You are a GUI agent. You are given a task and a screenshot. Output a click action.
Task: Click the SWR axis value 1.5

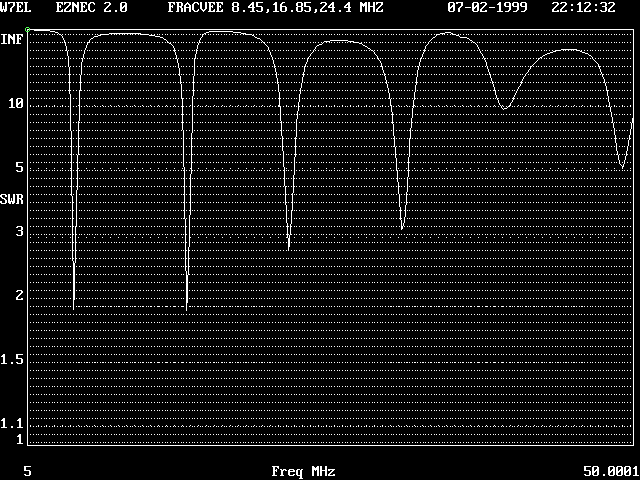point(12,359)
